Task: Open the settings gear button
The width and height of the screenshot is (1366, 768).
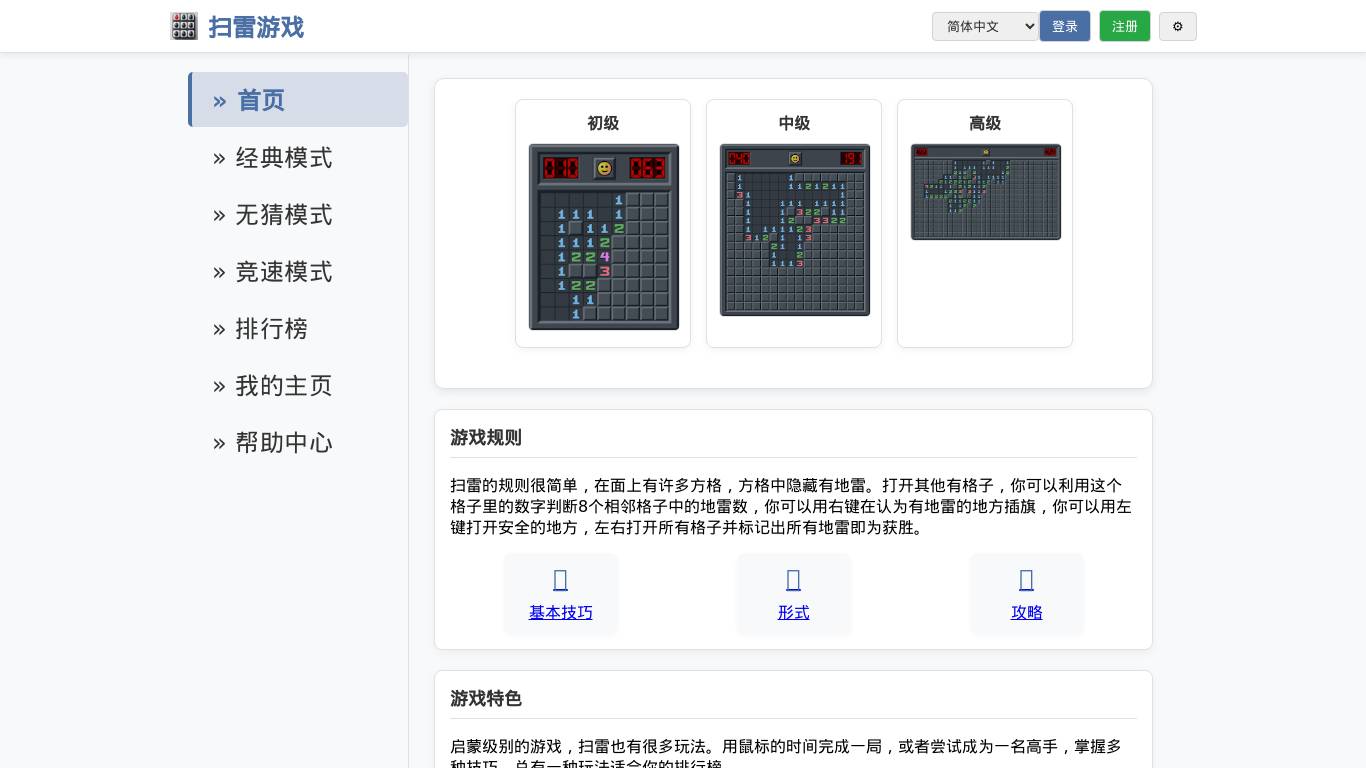Action: [1177, 26]
